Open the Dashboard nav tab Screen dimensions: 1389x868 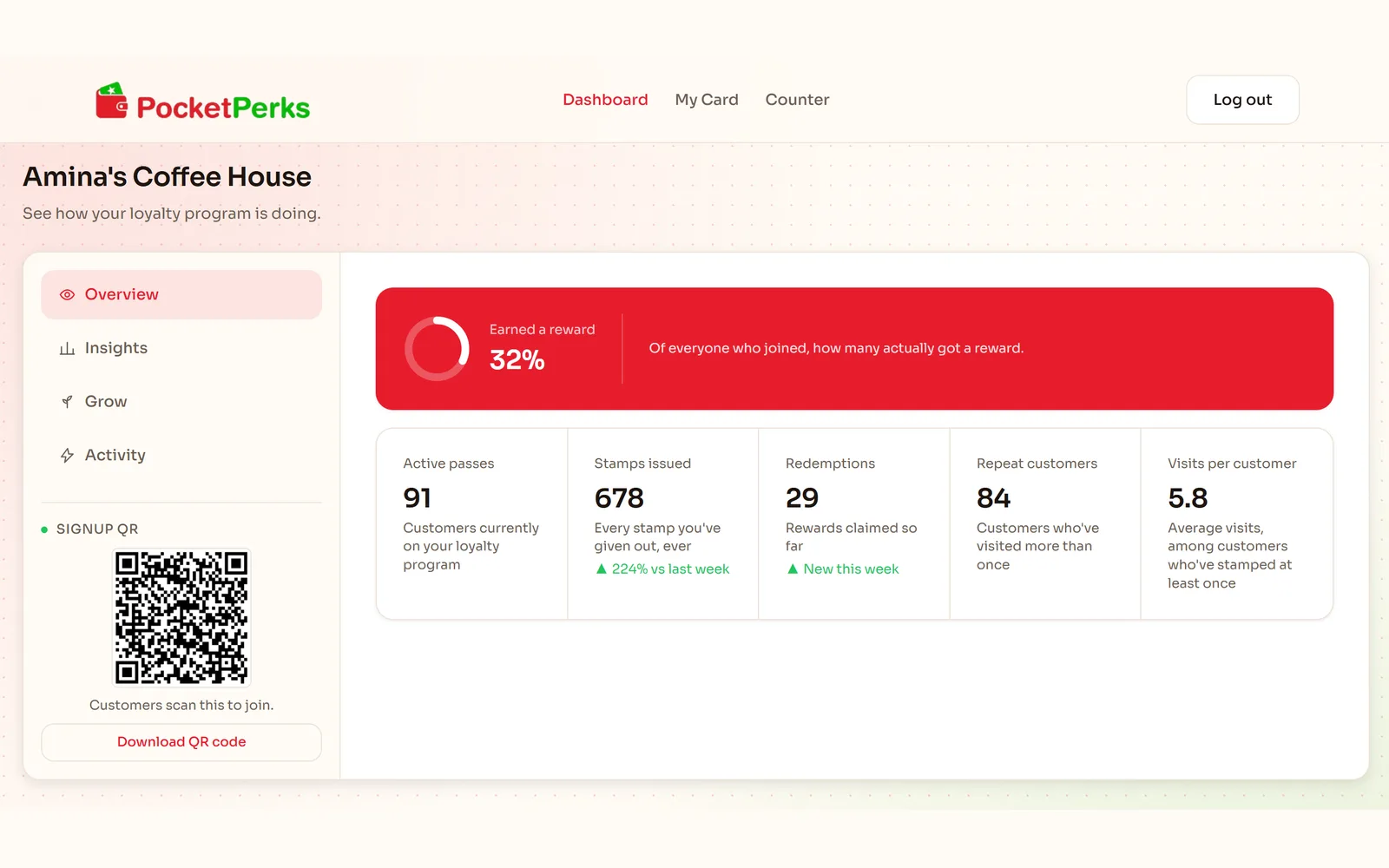pyautogui.click(x=605, y=100)
